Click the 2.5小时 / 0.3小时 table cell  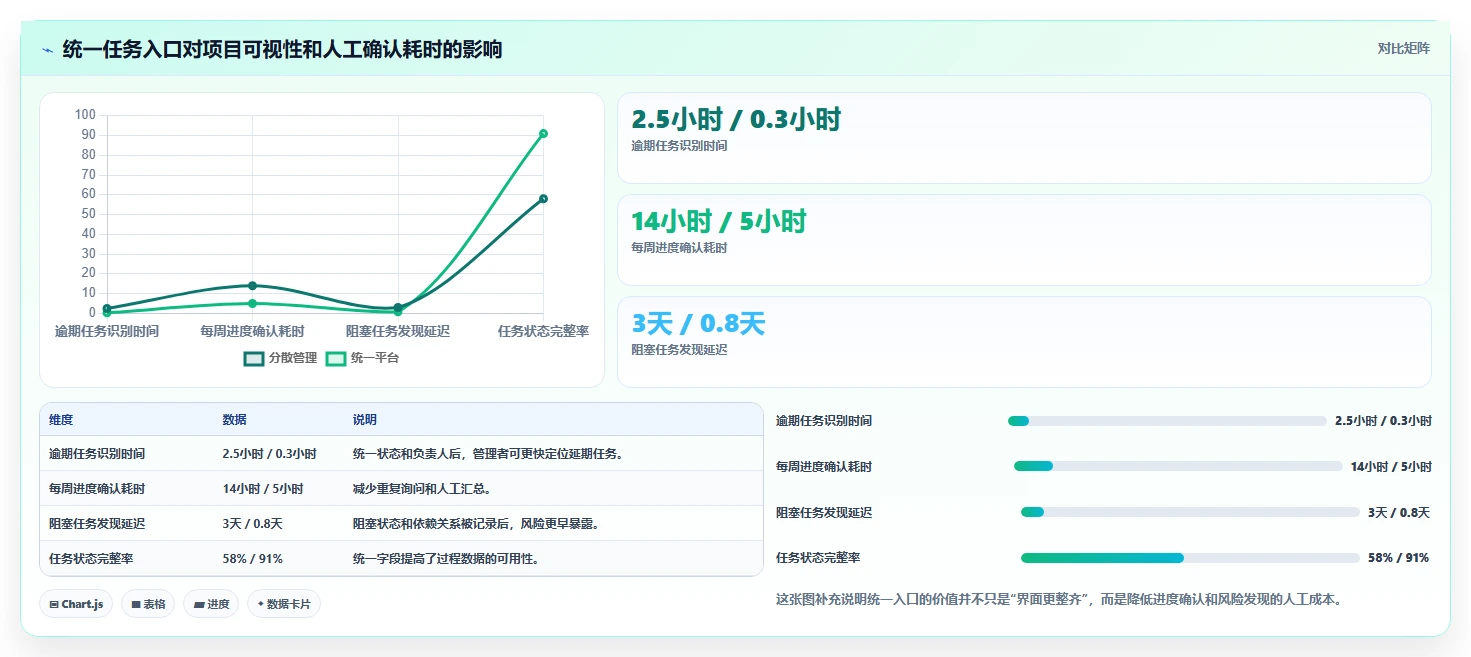(x=269, y=454)
